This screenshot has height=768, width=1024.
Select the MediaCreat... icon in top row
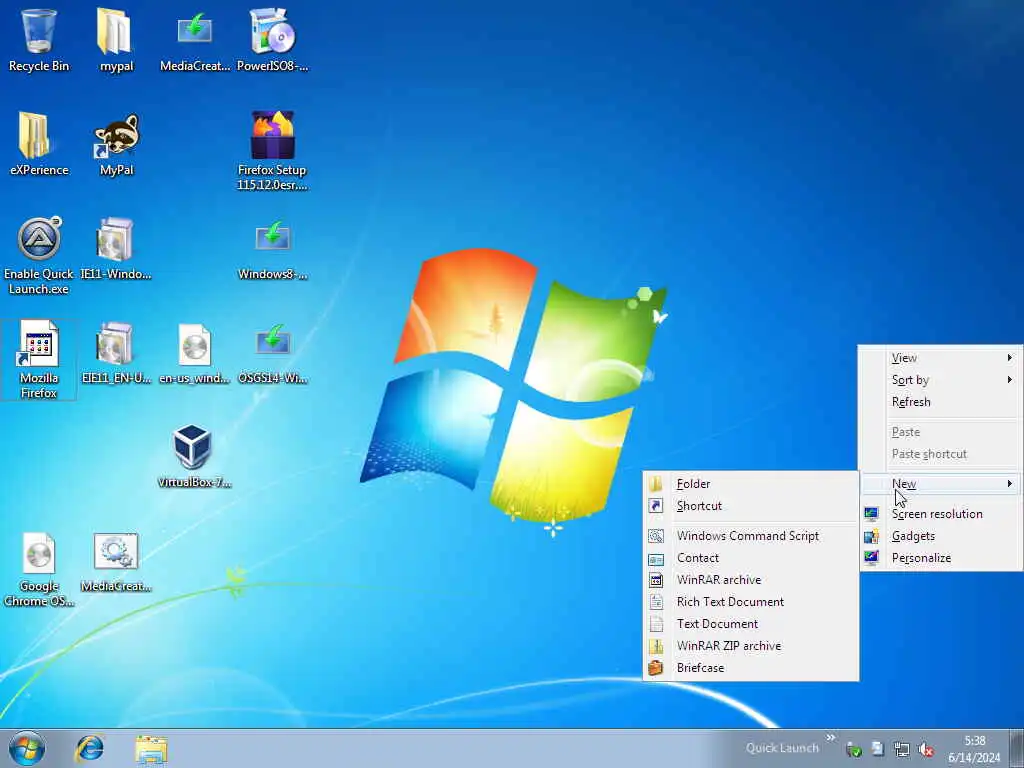pos(195,39)
